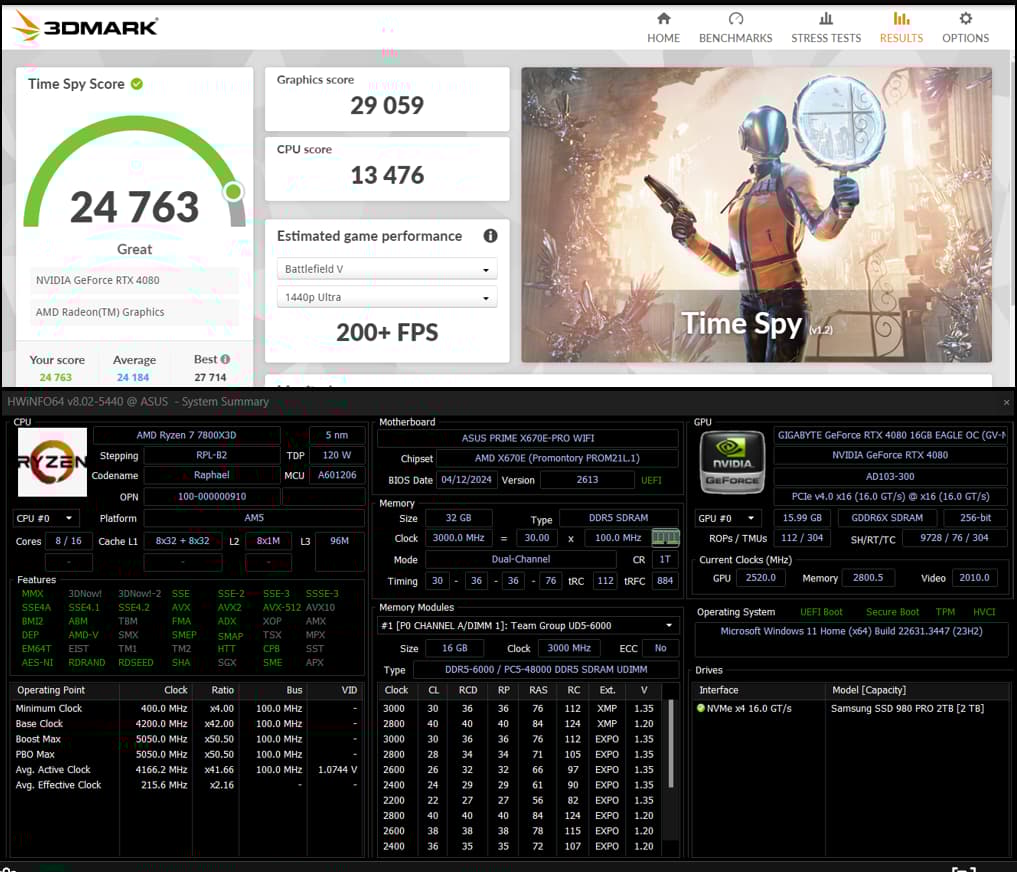Viewport: 1017px width, 872px height.
Task: Open the Benchmarks gauge icon
Action: click(736, 19)
